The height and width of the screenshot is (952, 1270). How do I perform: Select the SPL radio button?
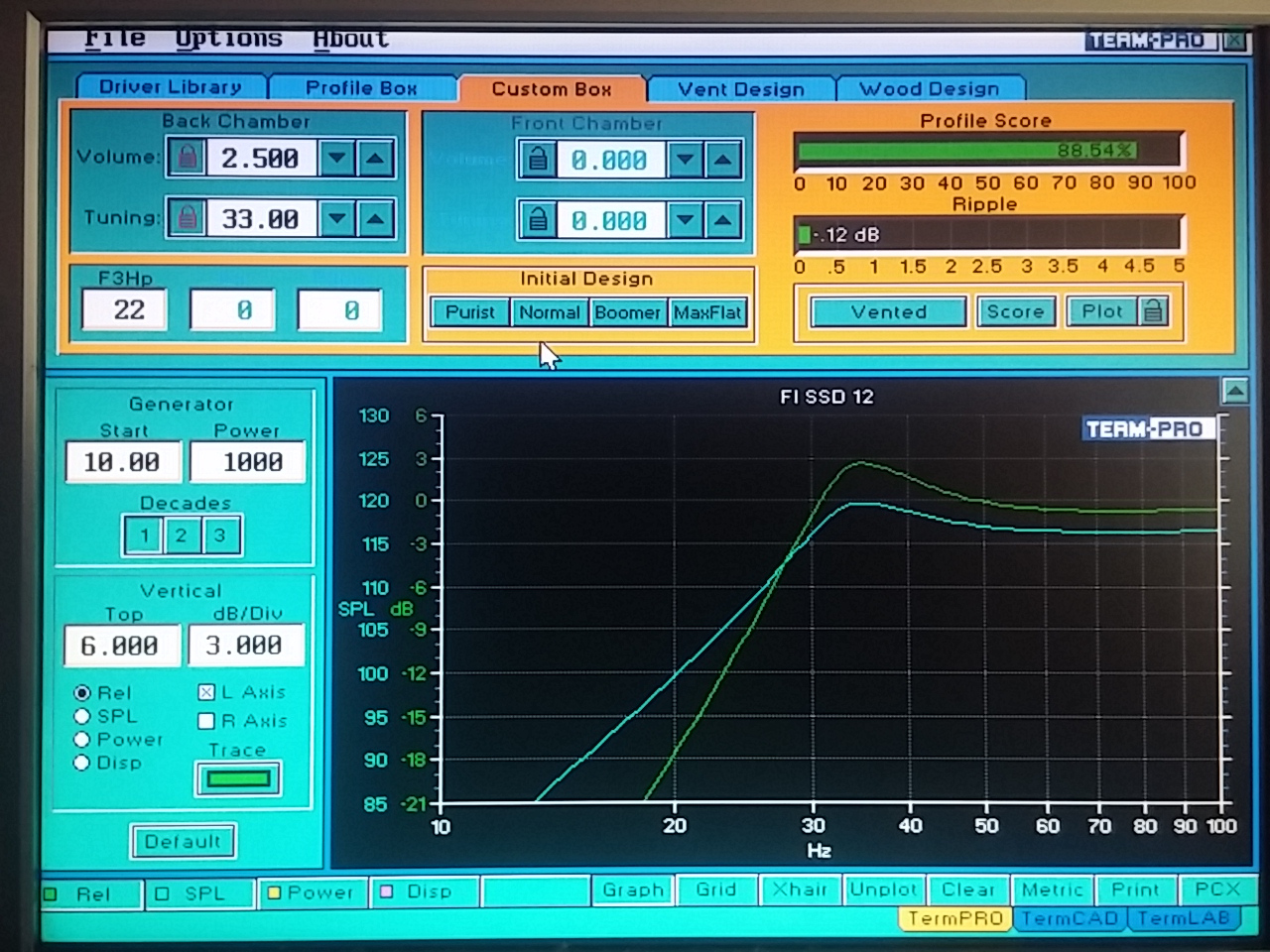pyautogui.click(x=82, y=716)
